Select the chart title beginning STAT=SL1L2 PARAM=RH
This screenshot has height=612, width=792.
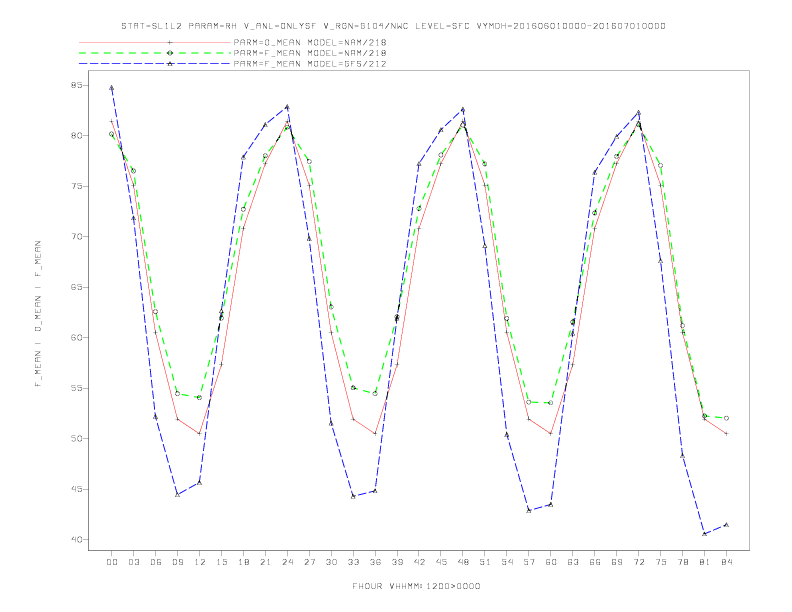click(393, 26)
